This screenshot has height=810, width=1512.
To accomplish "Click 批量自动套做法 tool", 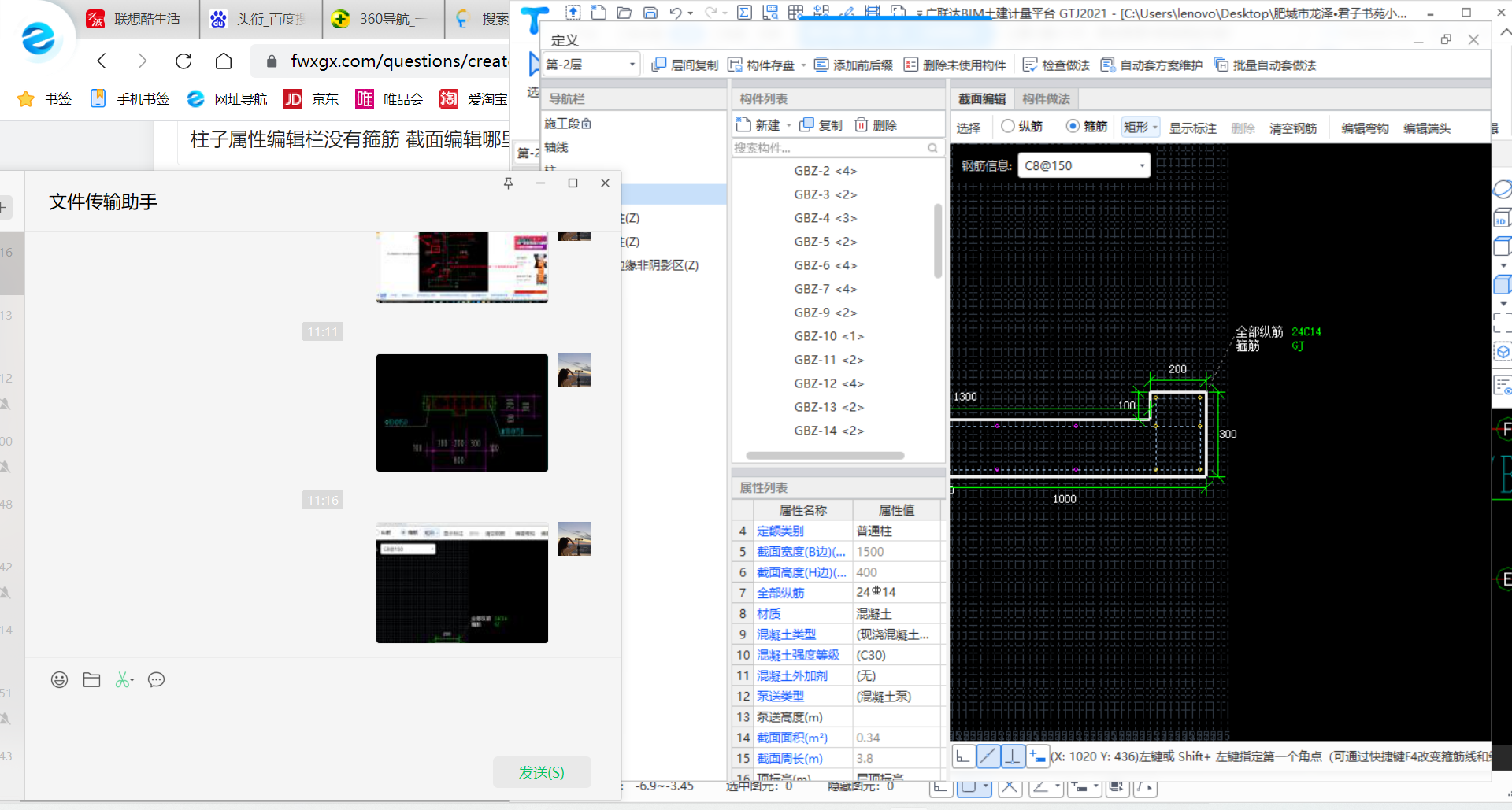I will [1265, 65].
